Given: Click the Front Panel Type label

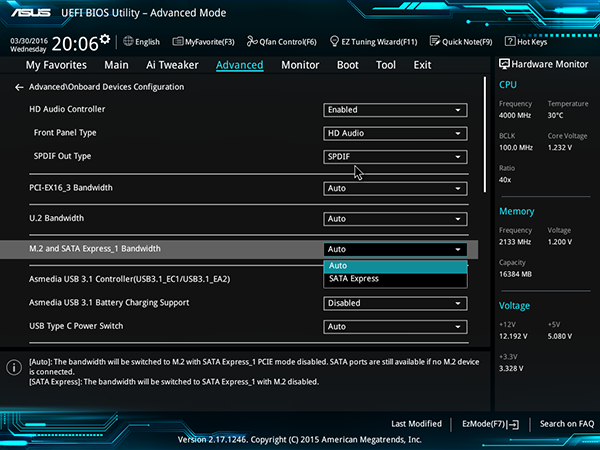Looking at the screenshot, I should [65, 133].
